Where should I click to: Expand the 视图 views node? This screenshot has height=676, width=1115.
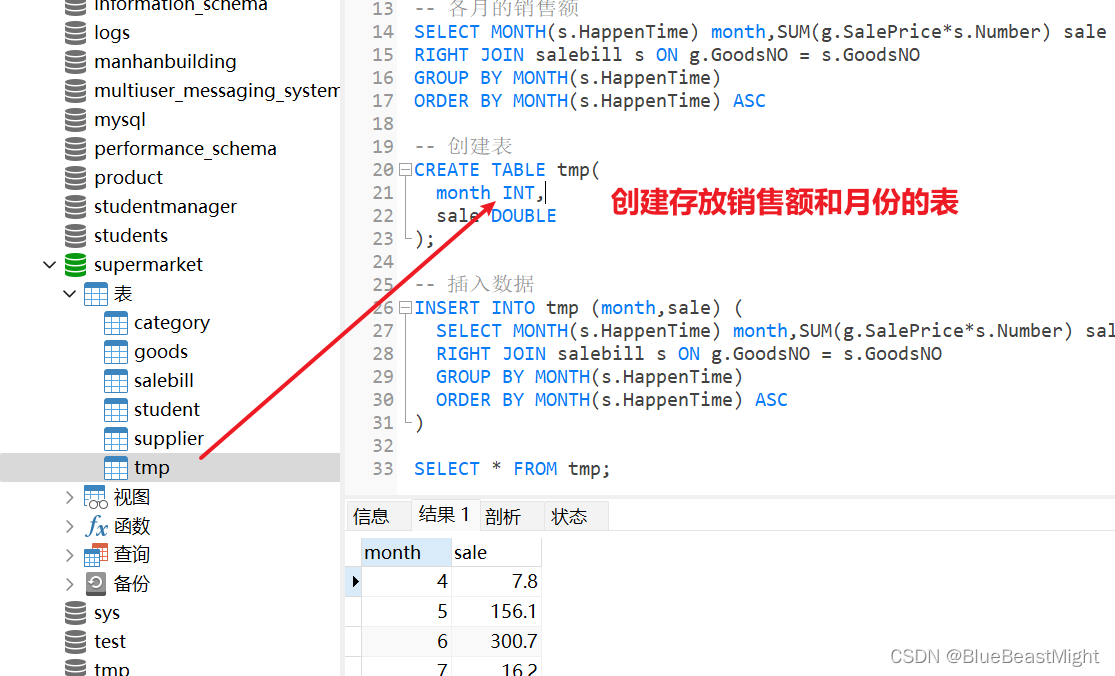70,498
